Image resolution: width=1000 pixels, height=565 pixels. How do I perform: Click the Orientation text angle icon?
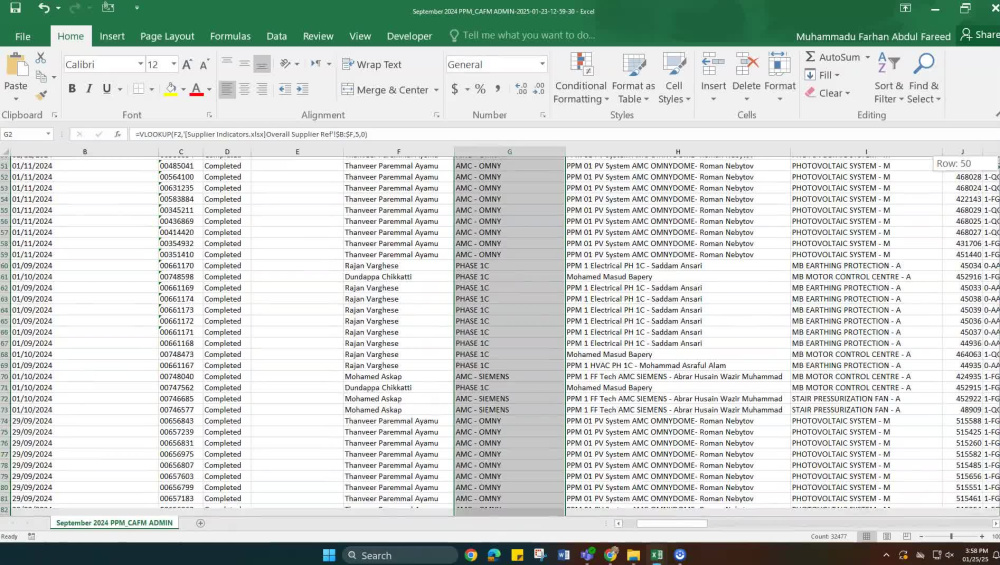point(286,63)
